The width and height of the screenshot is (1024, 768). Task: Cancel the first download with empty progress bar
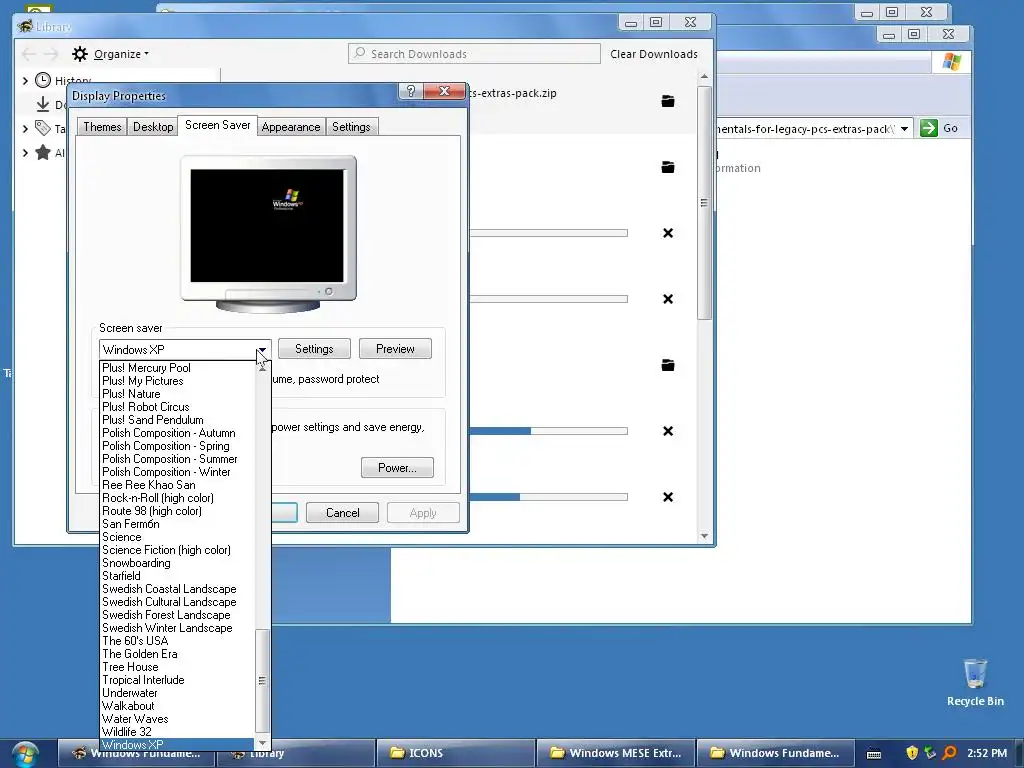point(667,233)
